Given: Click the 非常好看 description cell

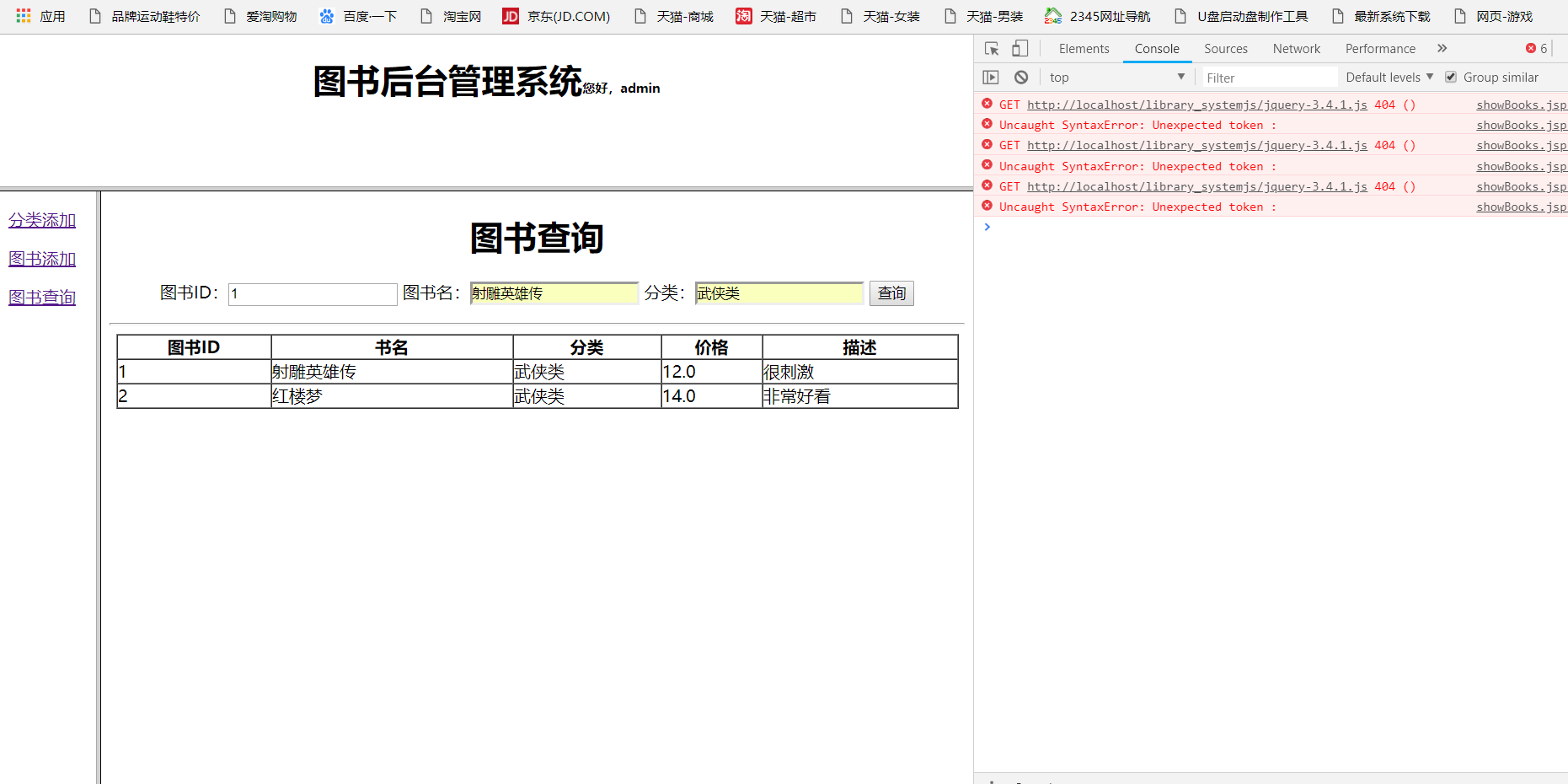Looking at the screenshot, I should pos(859,396).
